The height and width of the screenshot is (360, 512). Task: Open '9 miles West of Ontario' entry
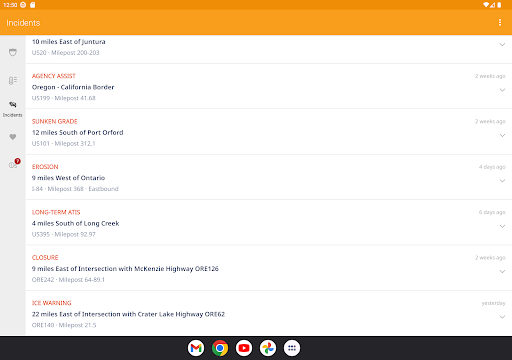tap(68, 178)
